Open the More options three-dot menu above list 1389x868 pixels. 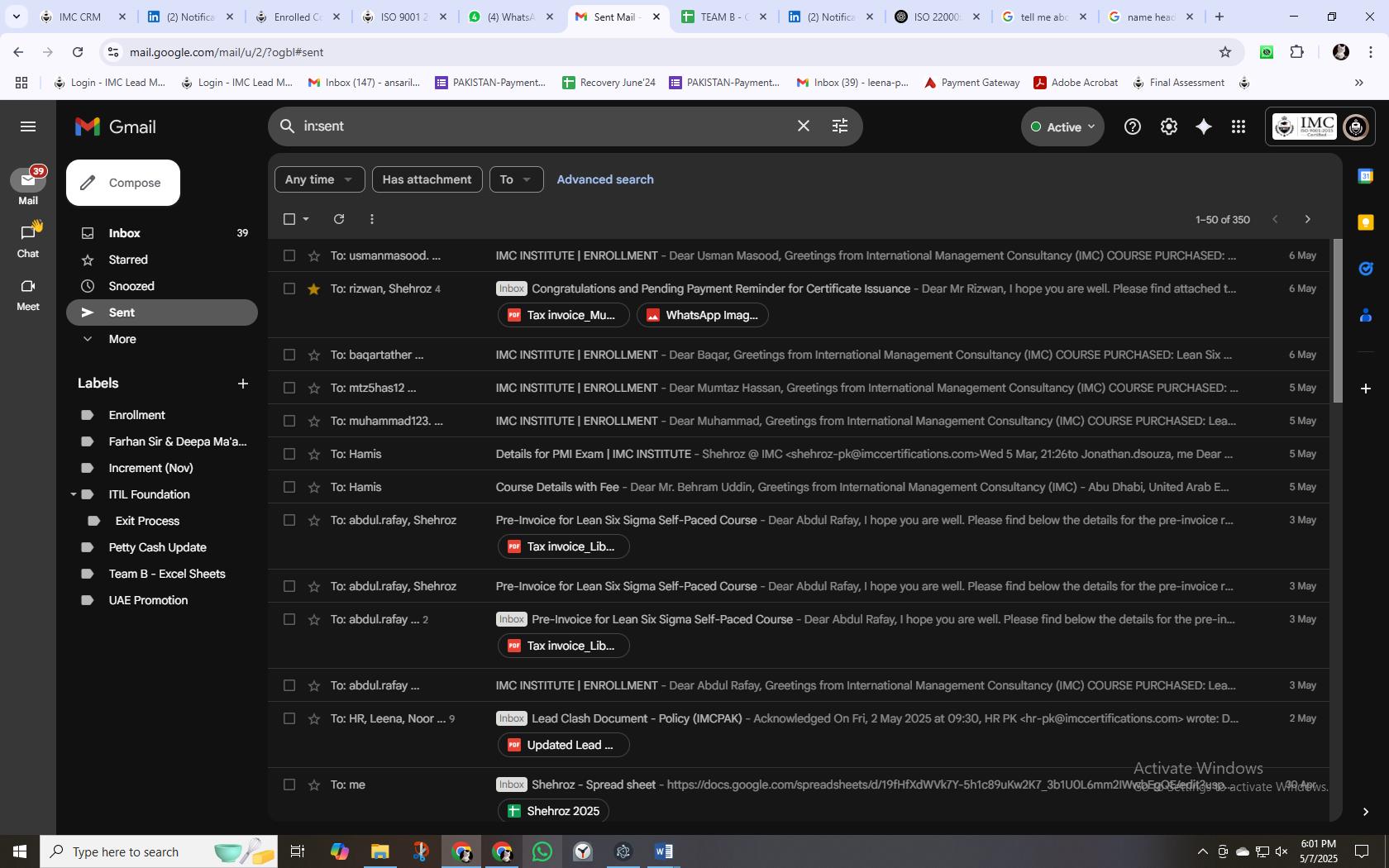coord(371,219)
